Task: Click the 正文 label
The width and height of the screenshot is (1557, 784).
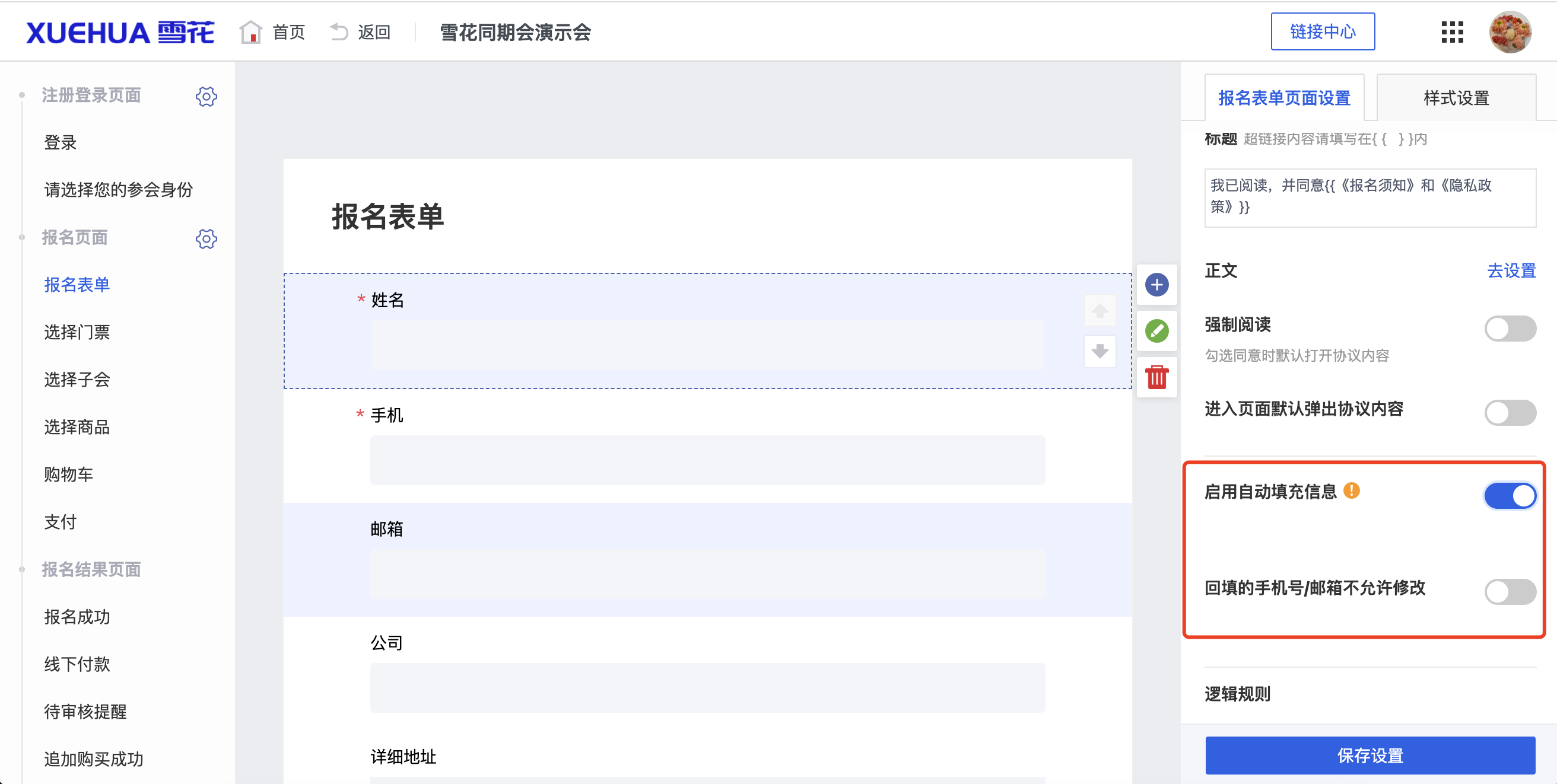Action: click(1221, 270)
